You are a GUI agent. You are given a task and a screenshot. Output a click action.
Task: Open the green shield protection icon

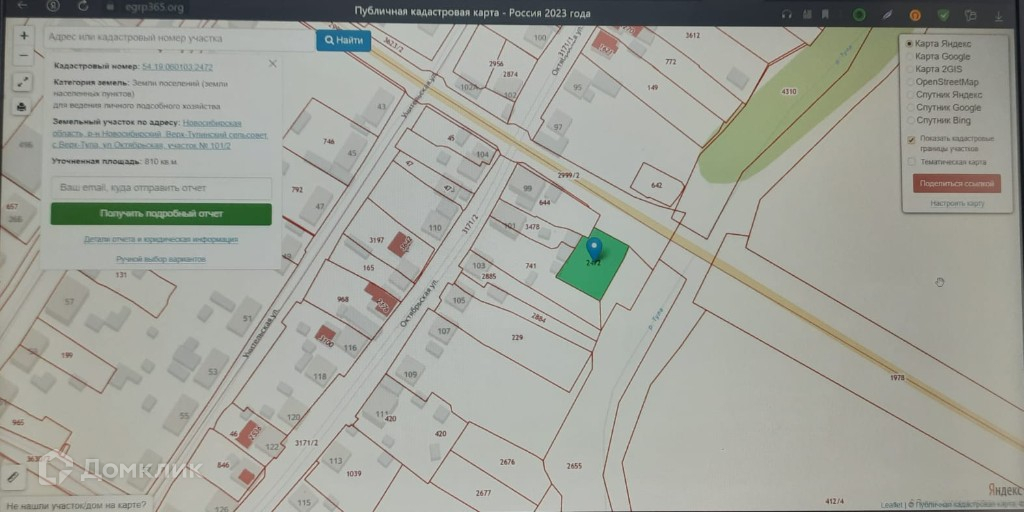pos(943,15)
